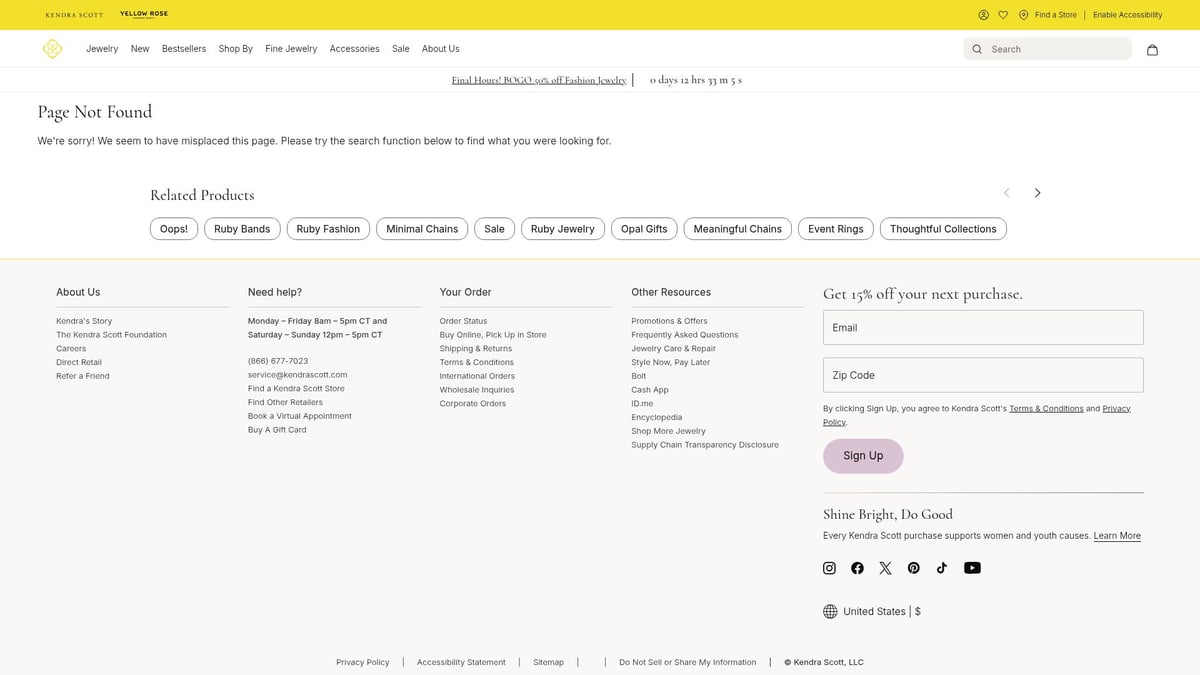Viewport: 1200px width, 675px height.
Task: Visit the Facebook page icon
Action: tap(857, 568)
